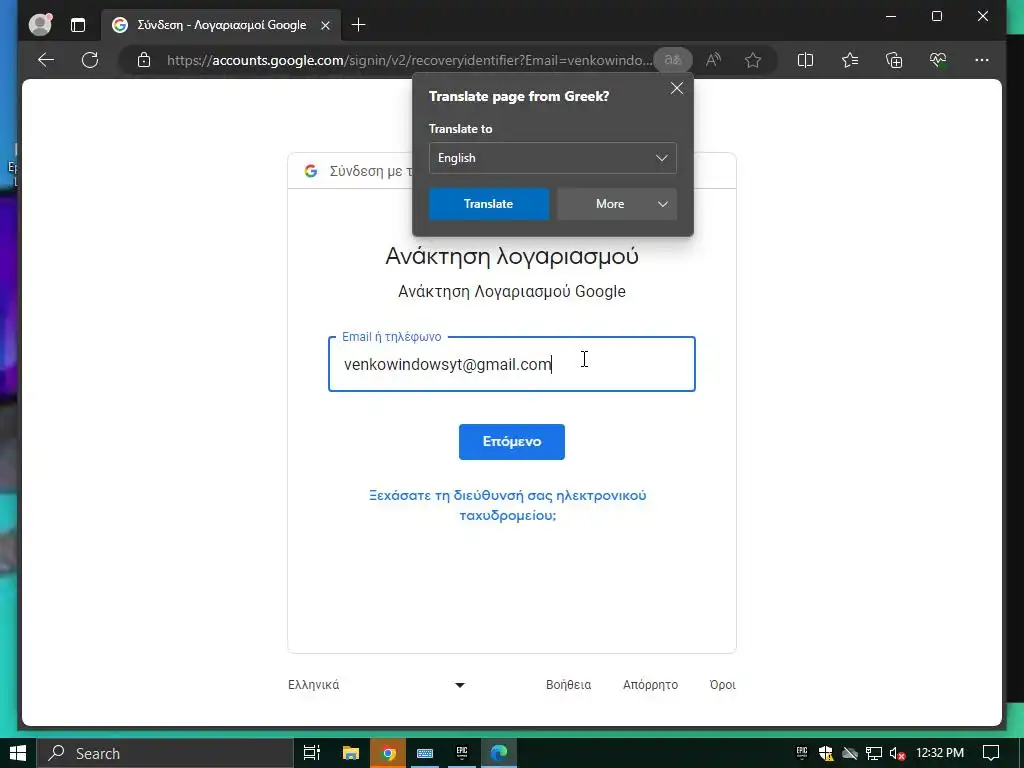
Task: Close the translate popup
Action: tap(677, 88)
